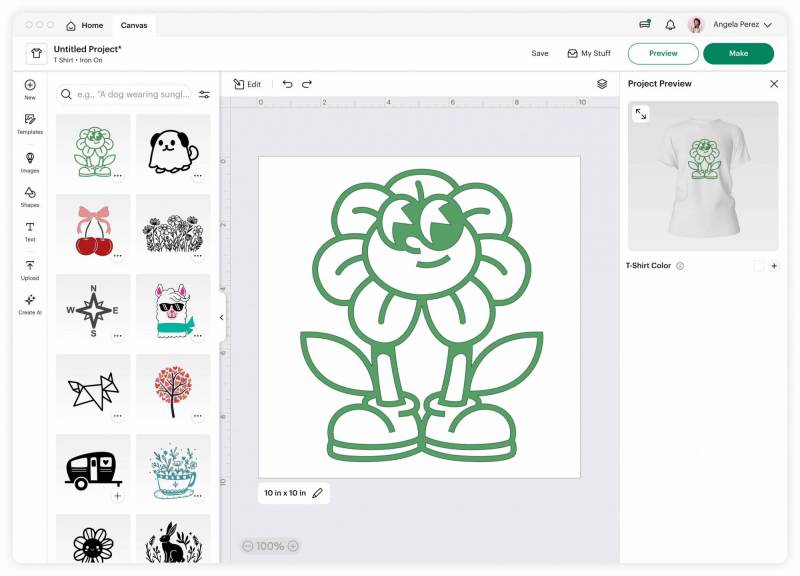
Task: Click the Undo arrow
Action: click(288, 84)
